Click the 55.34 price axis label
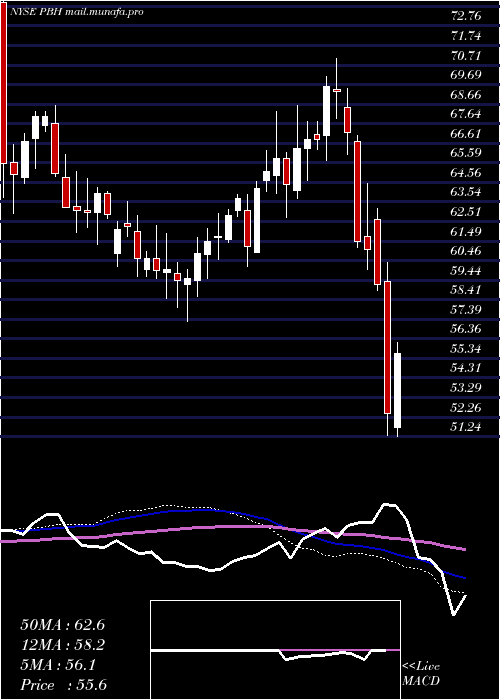Viewport: 500px width, 700px height. (466, 349)
